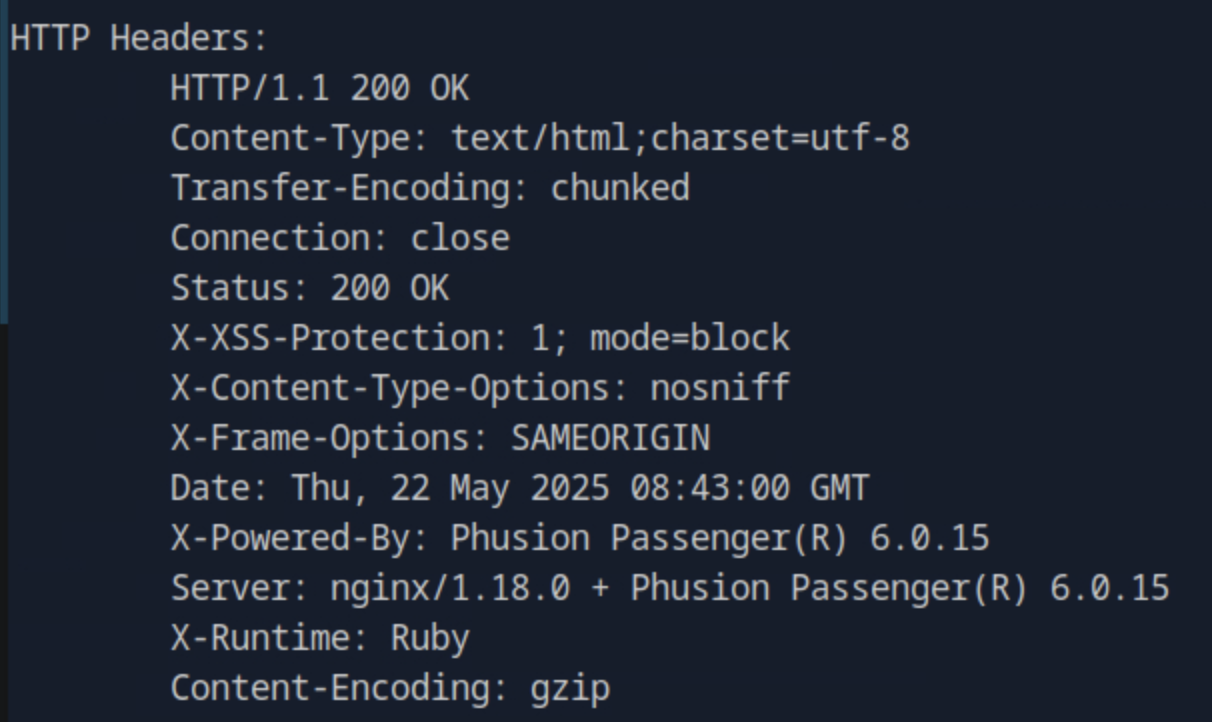Click the word "chunked"
The image size is (1212, 722).
[x=620, y=187]
